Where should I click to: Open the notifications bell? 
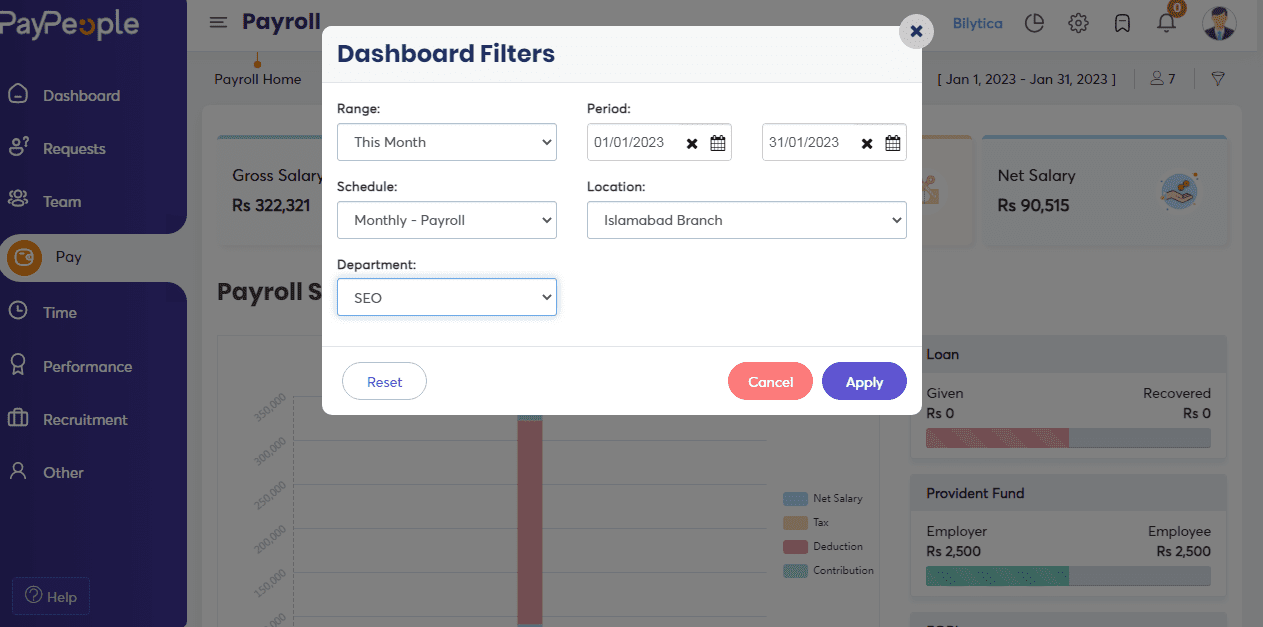tap(1166, 23)
